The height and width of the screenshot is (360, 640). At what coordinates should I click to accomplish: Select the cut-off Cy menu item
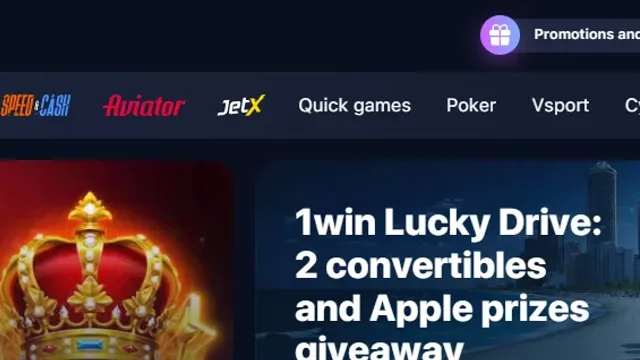[632, 106]
